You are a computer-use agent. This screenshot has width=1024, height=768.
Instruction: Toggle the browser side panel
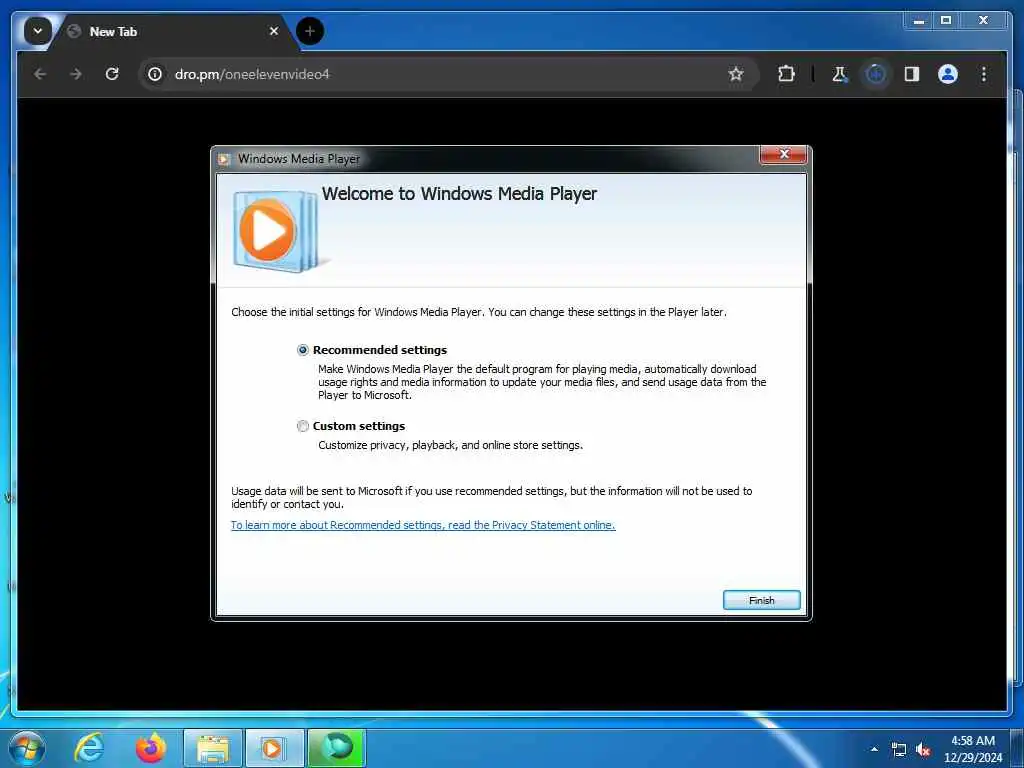912,74
